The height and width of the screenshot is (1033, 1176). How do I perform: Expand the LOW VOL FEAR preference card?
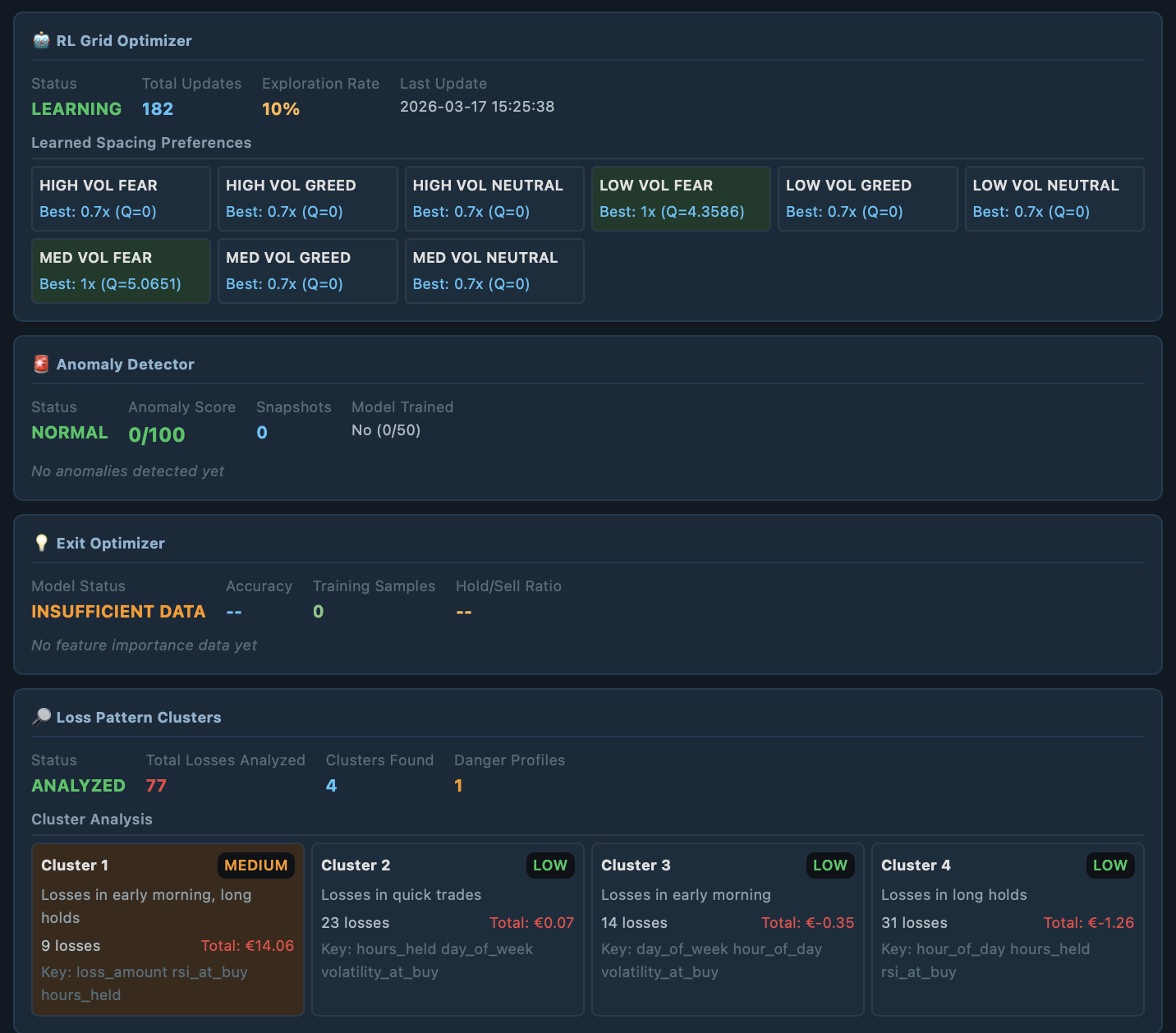[x=680, y=198]
